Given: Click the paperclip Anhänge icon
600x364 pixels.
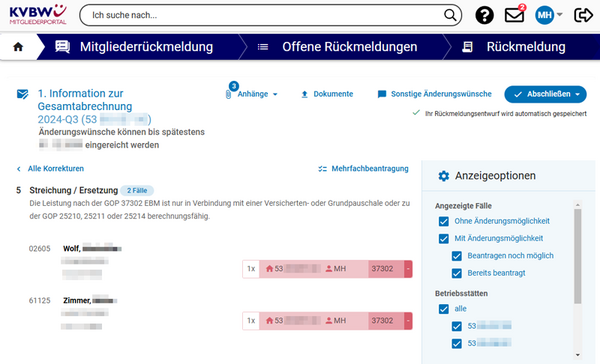Looking at the screenshot, I should pos(228,95).
